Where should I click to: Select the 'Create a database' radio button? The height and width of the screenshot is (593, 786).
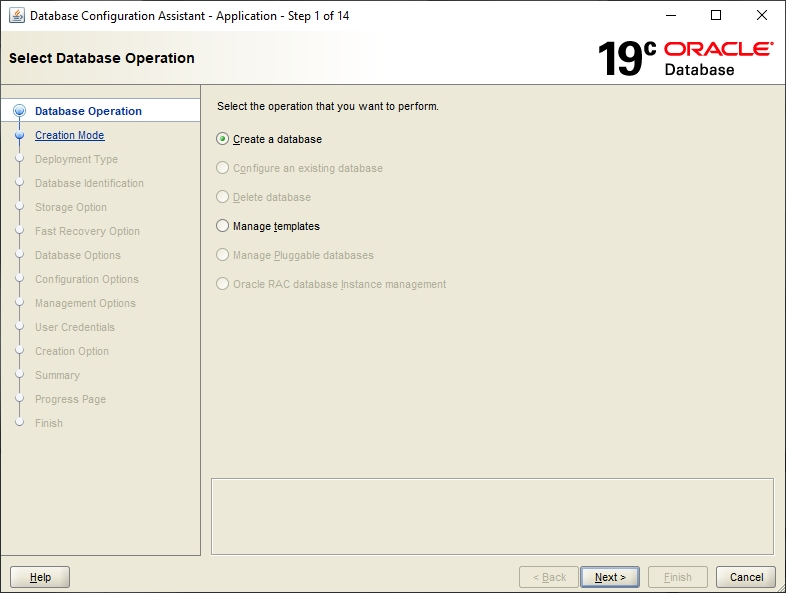(223, 139)
